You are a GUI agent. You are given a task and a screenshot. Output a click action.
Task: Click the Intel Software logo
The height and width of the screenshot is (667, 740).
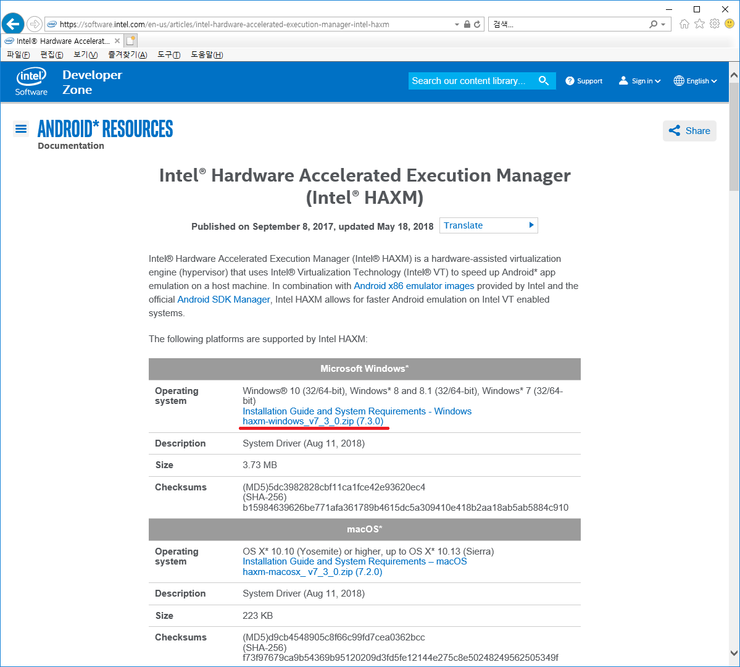click(31, 81)
